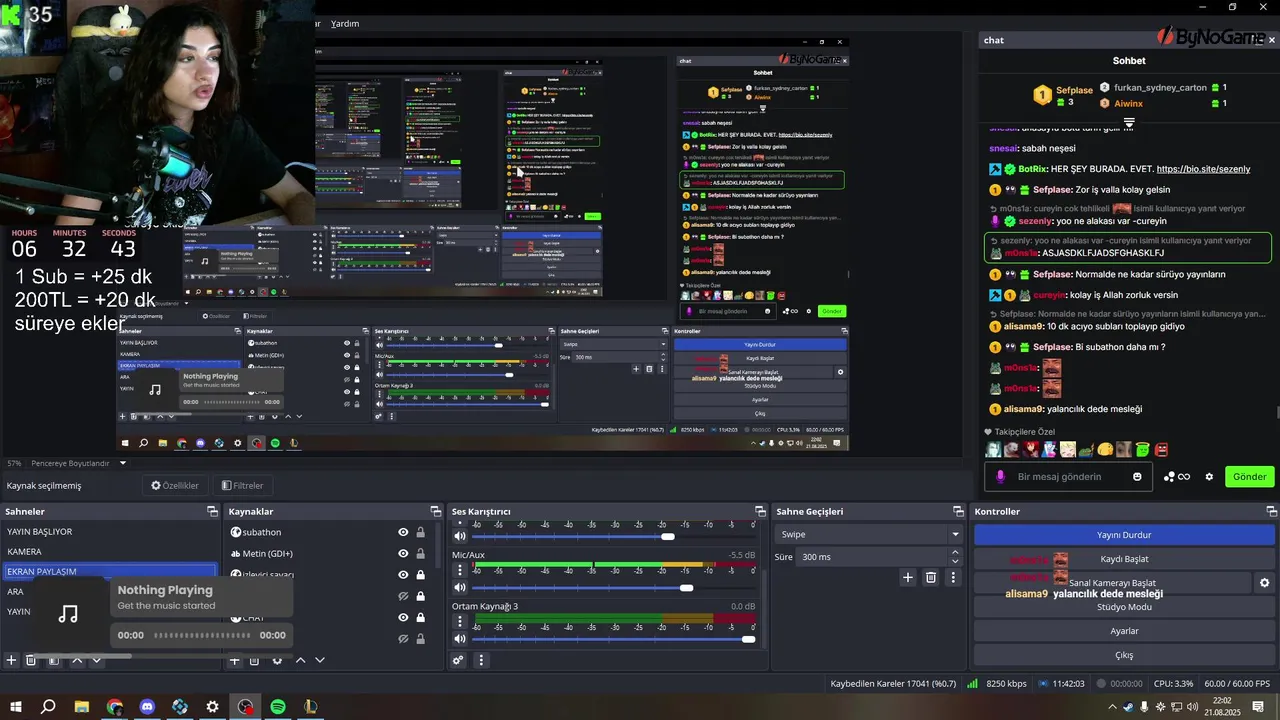Open notification center in system tray
This screenshot has height=720, width=1280.
pos(1258,707)
